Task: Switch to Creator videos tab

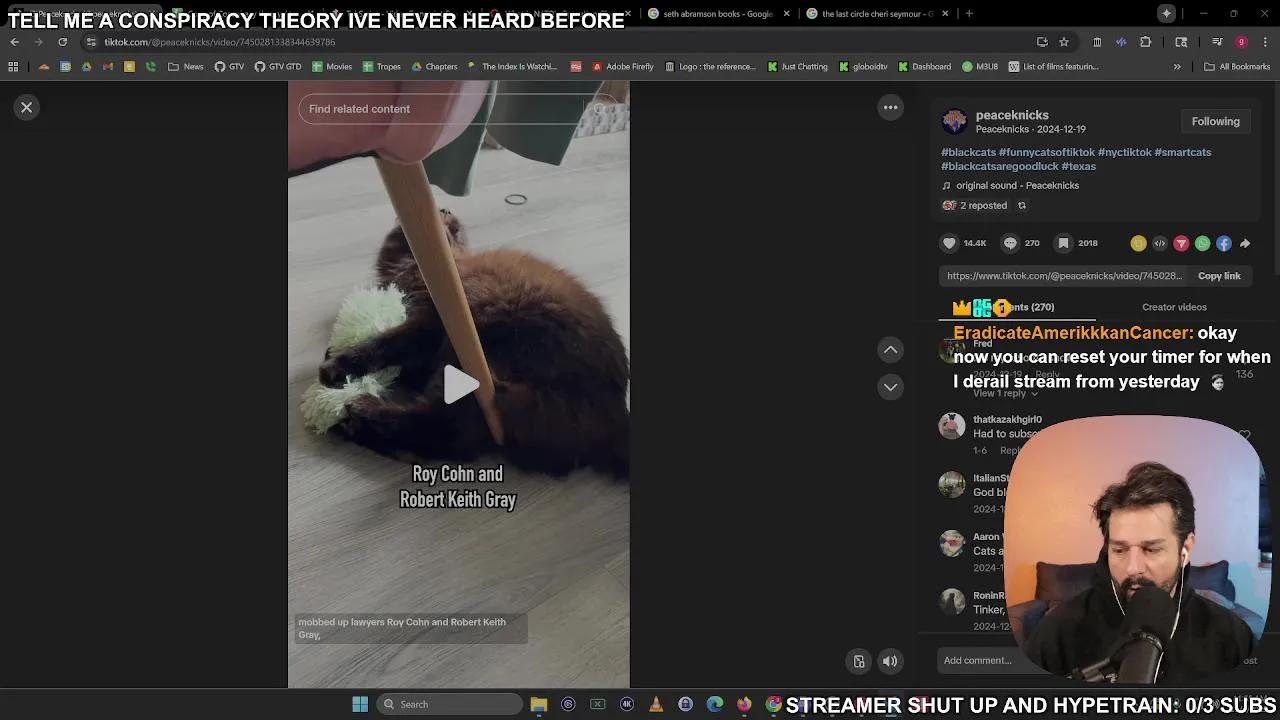Action: point(1174,307)
